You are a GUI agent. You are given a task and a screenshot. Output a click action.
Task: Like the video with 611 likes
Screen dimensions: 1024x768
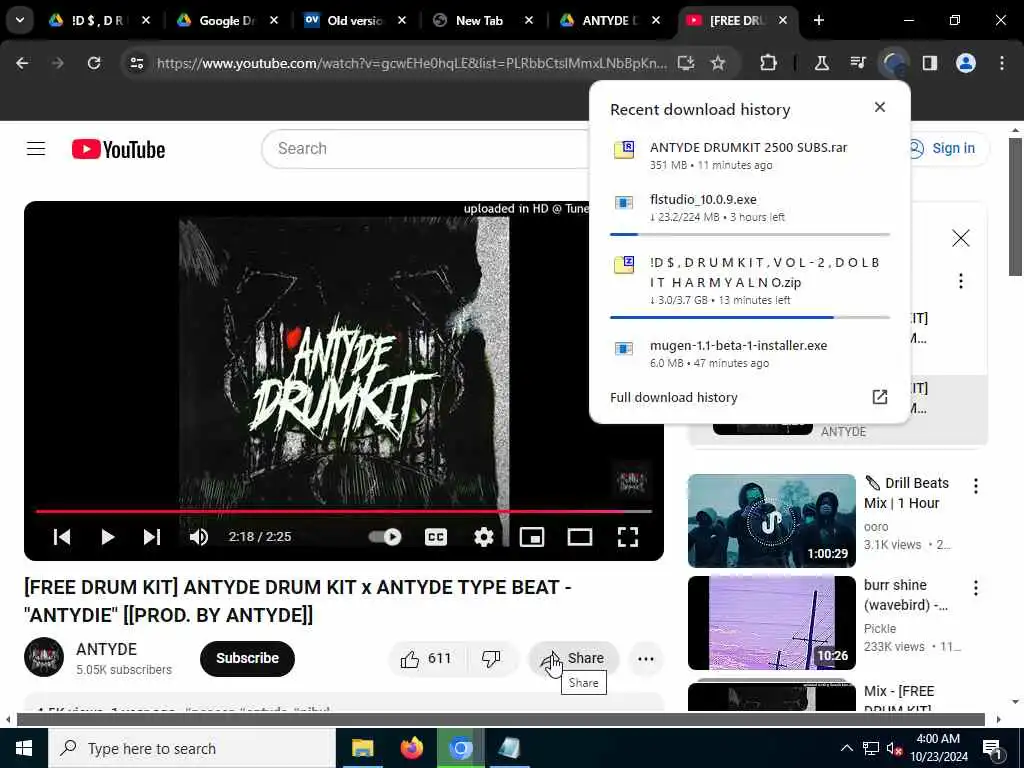click(426, 658)
